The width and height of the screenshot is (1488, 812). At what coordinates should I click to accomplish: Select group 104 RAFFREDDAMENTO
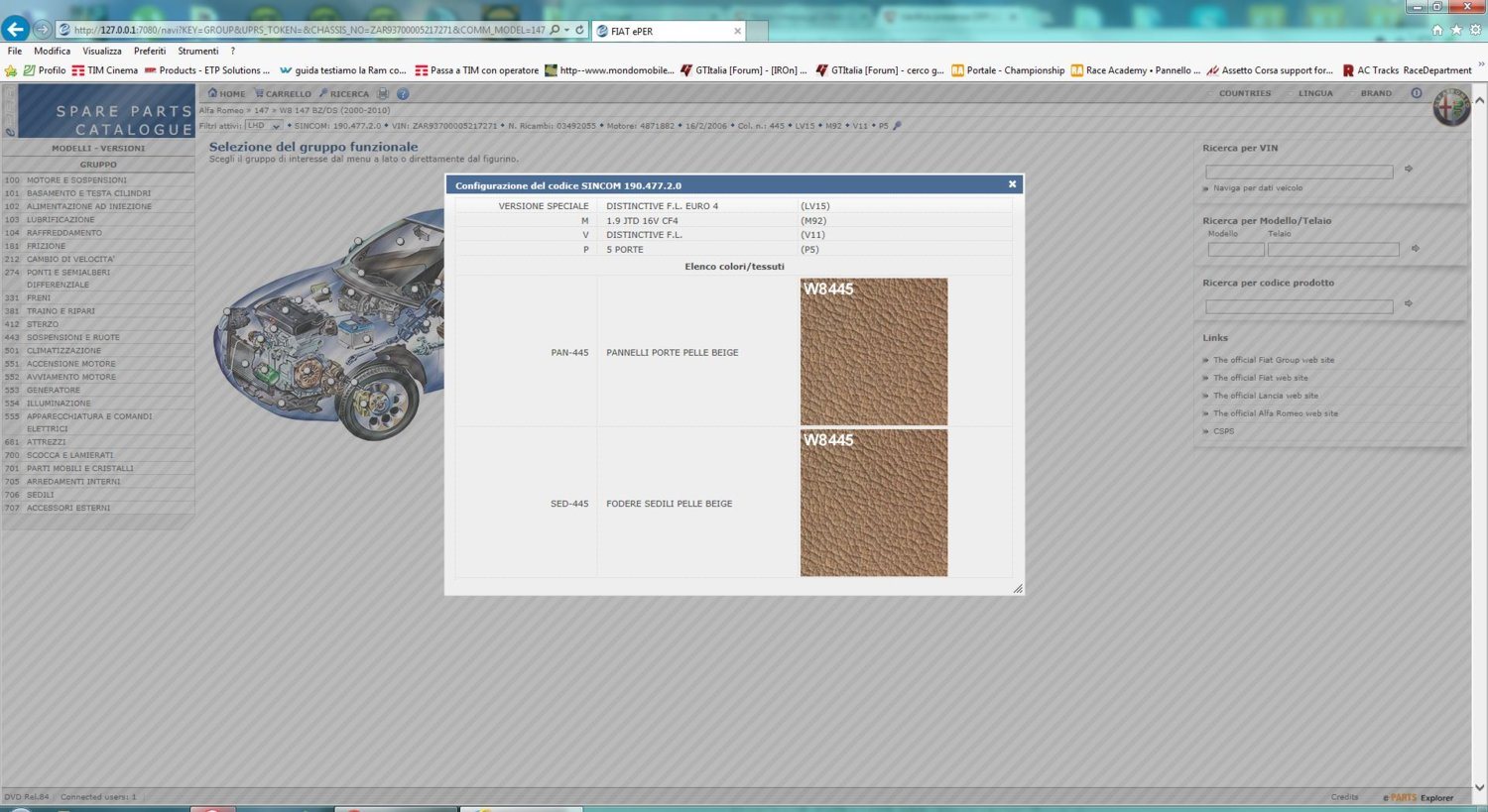tap(98, 233)
